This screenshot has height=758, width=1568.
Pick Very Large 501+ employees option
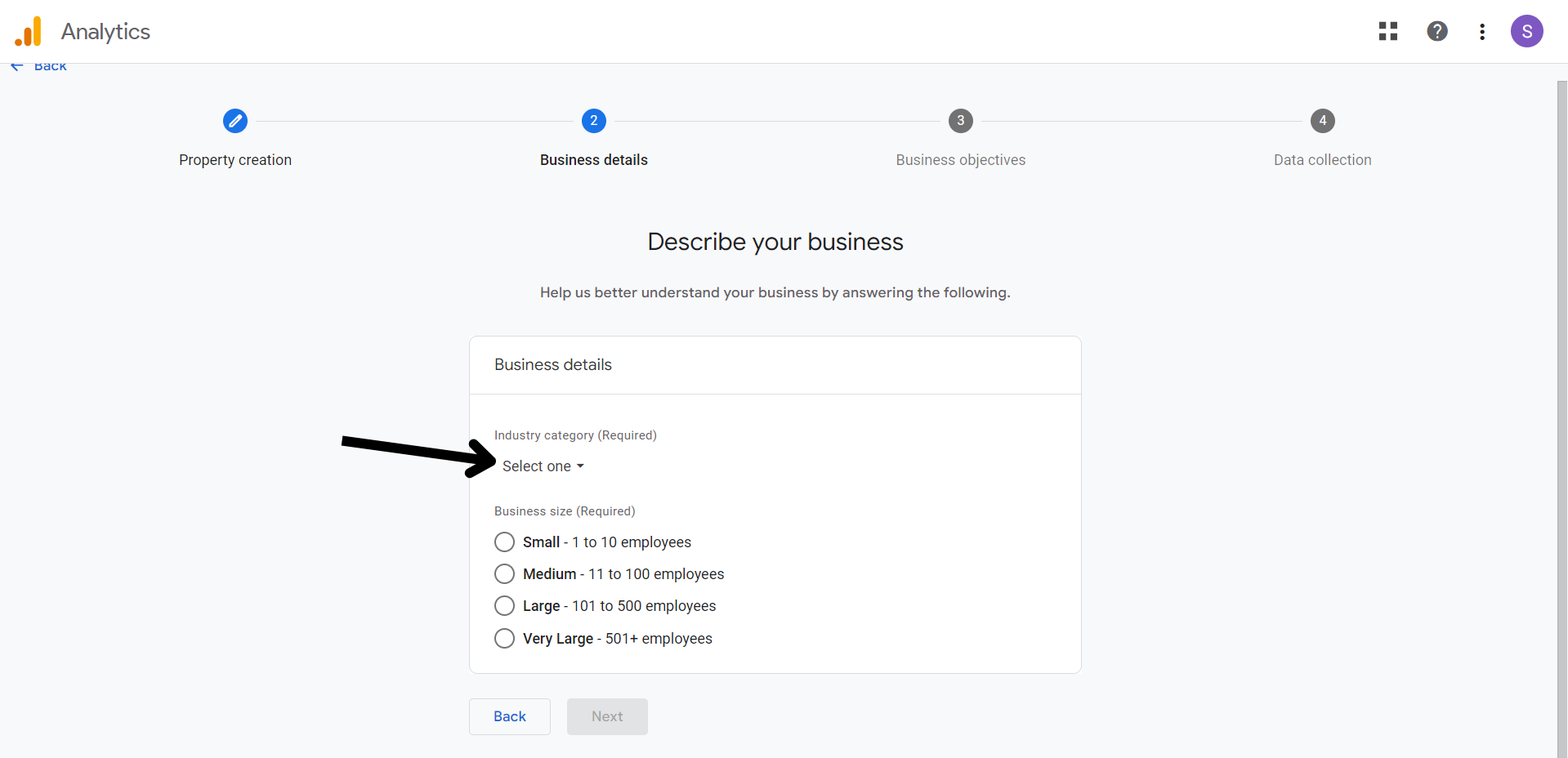point(505,639)
